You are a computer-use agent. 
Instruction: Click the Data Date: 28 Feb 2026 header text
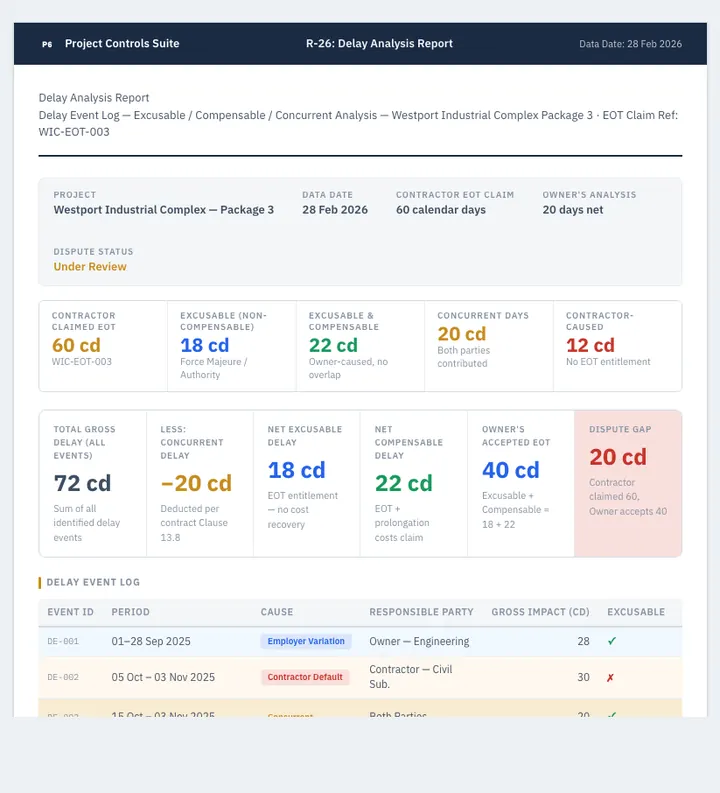coord(631,44)
